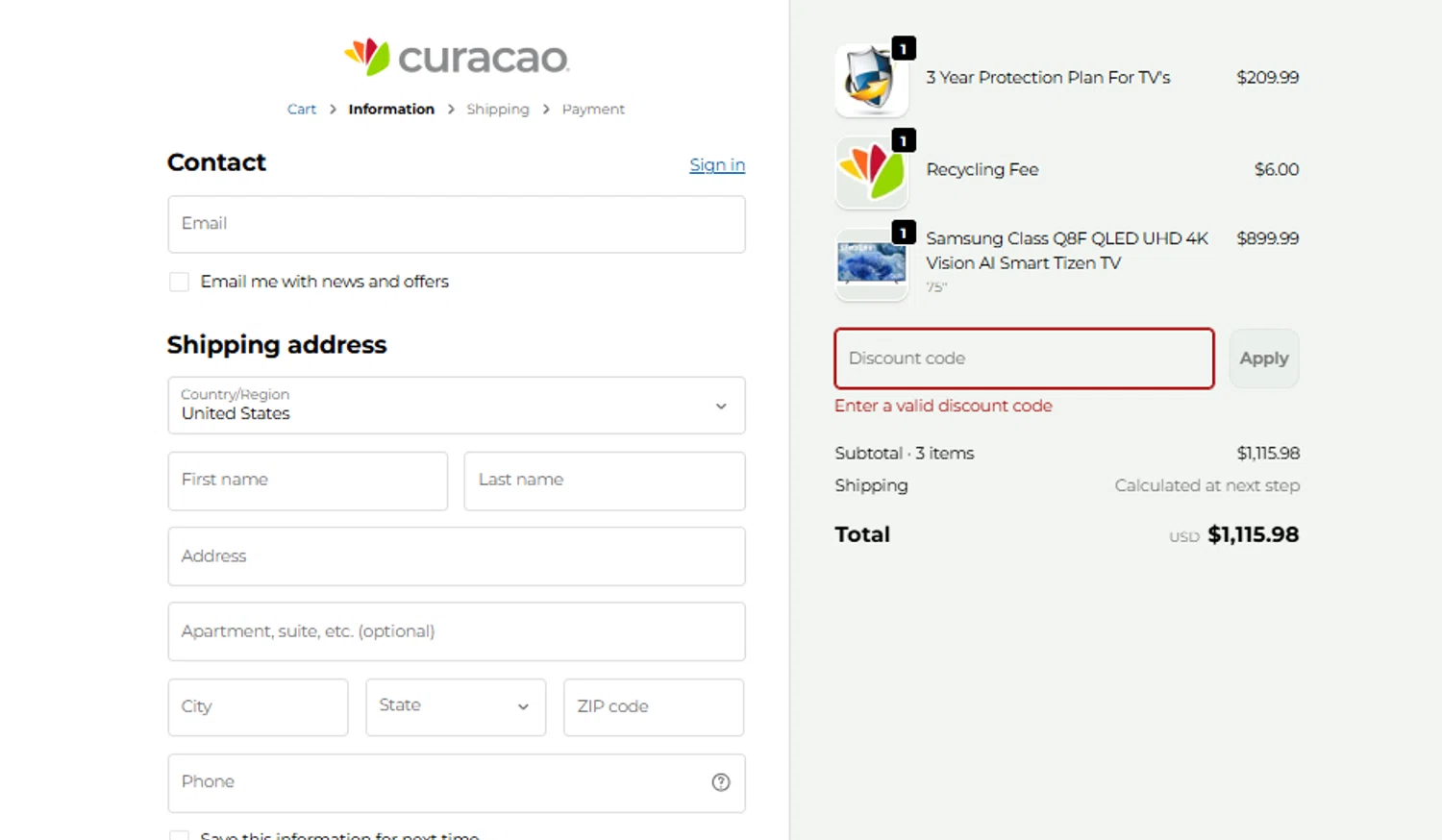The height and width of the screenshot is (840, 1442).
Task: Focus the Apartment, suite, etc. field
Action: point(457,631)
